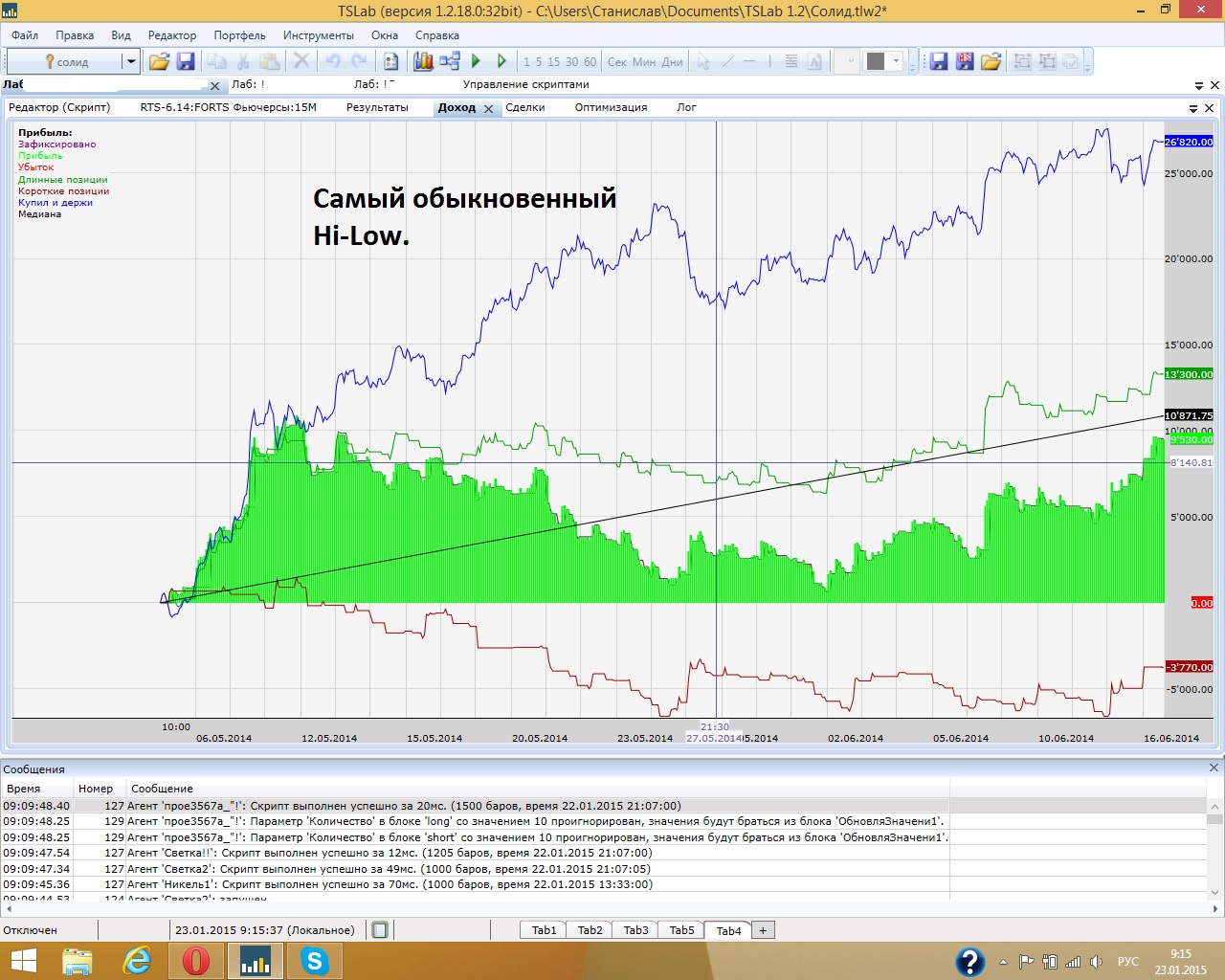Open the 'Файл' menu
Image resolution: width=1225 pixels, height=980 pixels.
(25, 35)
